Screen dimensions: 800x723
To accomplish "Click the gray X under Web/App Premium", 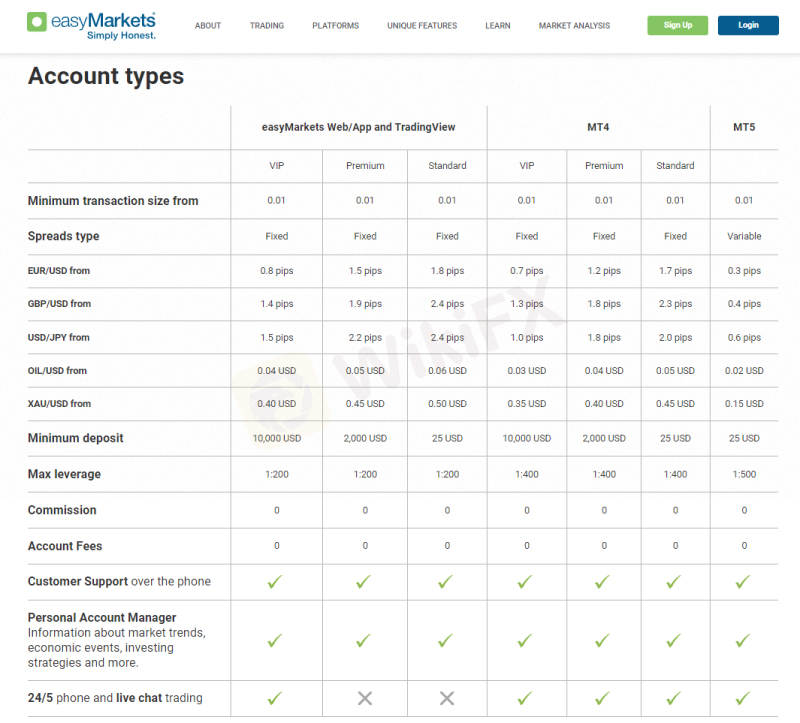I will point(365,698).
